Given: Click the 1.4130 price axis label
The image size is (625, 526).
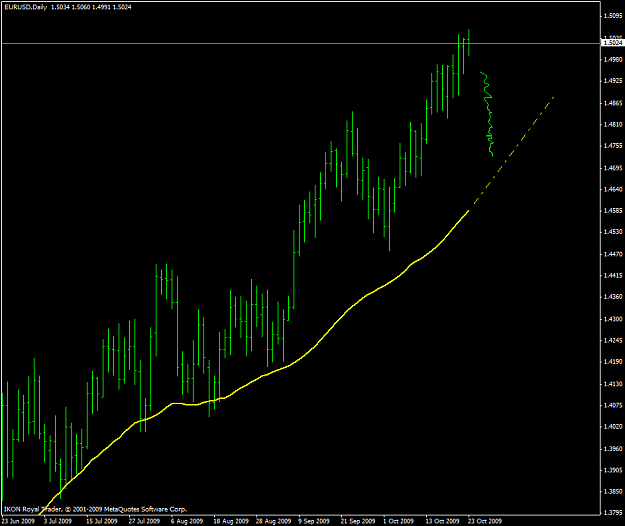Looking at the screenshot, I should click(613, 384).
